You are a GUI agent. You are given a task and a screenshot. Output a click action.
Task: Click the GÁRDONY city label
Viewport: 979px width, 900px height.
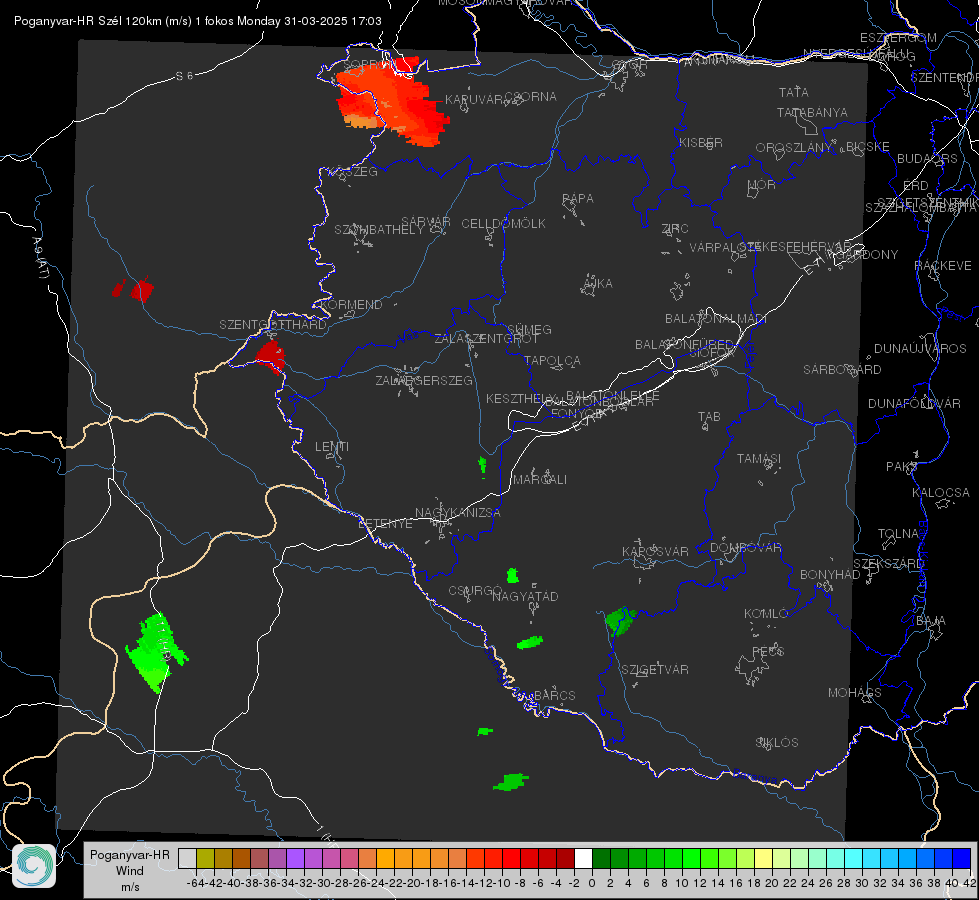(x=868, y=255)
